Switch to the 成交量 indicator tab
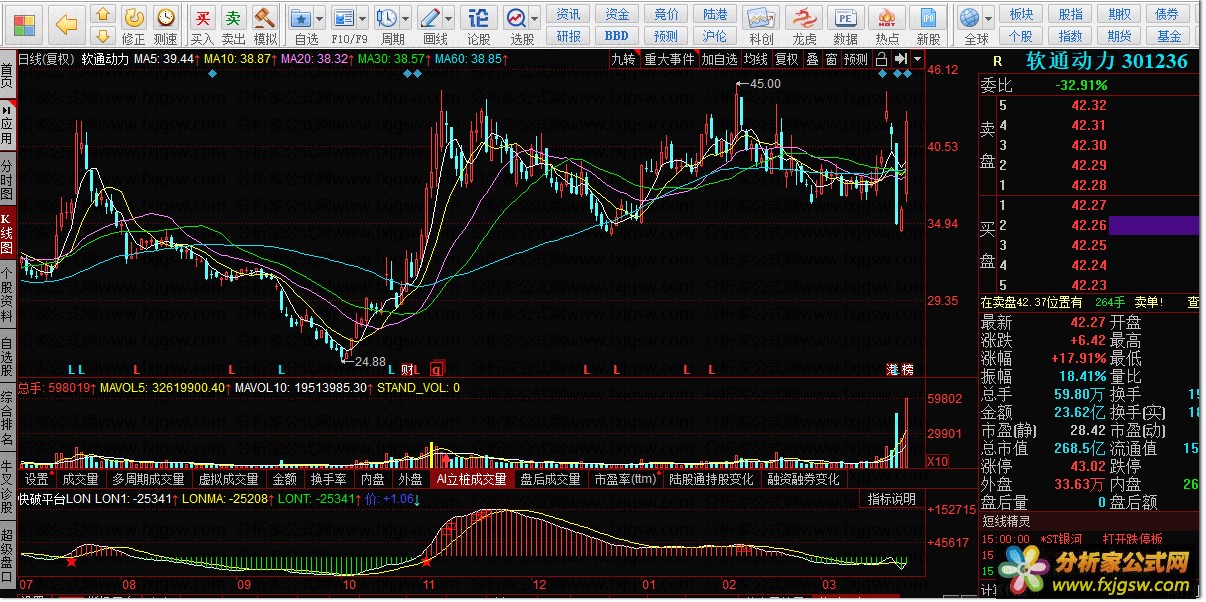 80,479
